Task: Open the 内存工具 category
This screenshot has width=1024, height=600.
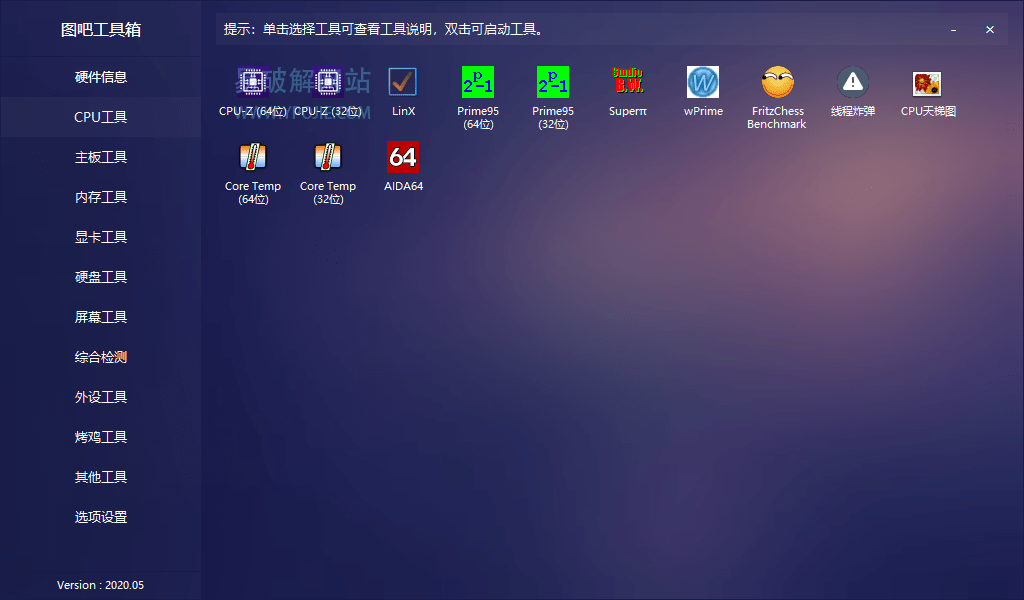Action: (x=101, y=197)
